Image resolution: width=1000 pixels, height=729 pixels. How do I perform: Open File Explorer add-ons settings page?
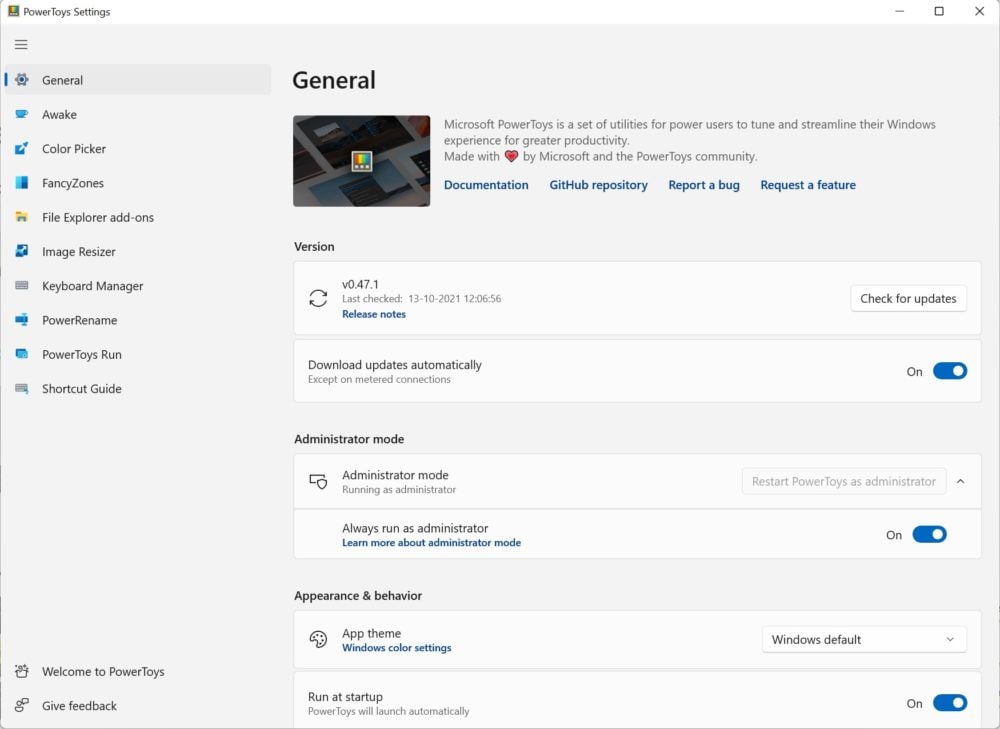pyautogui.click(x=97, y=218)
